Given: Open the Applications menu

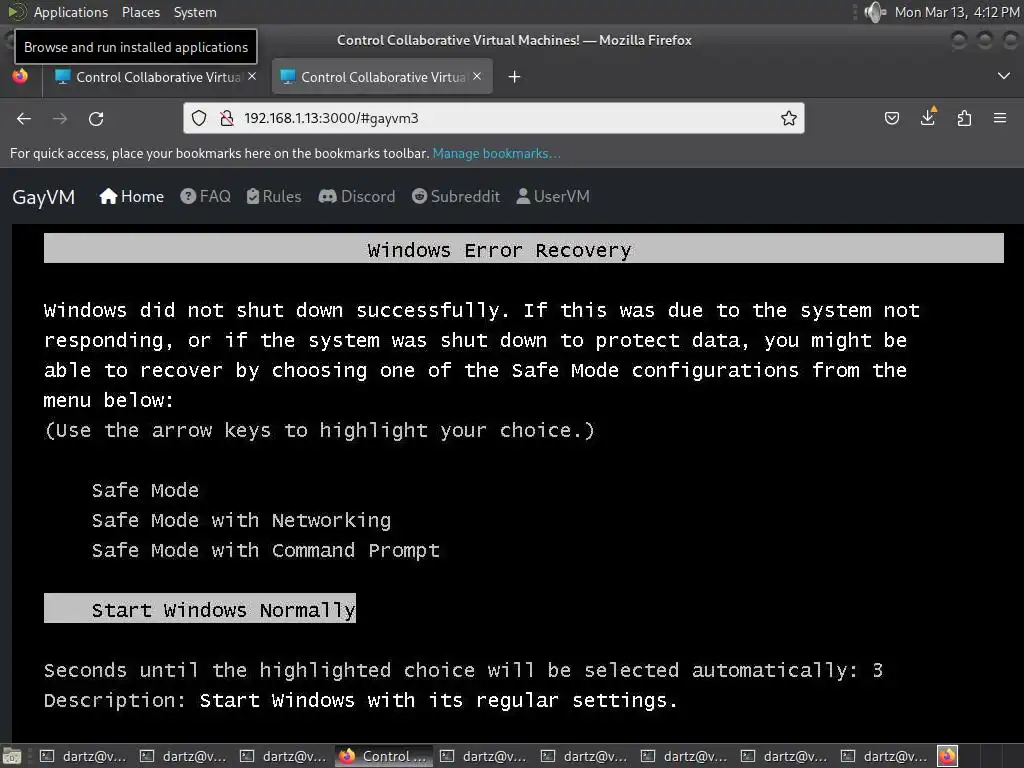Looking at the screenshot, I should (71, 12).
